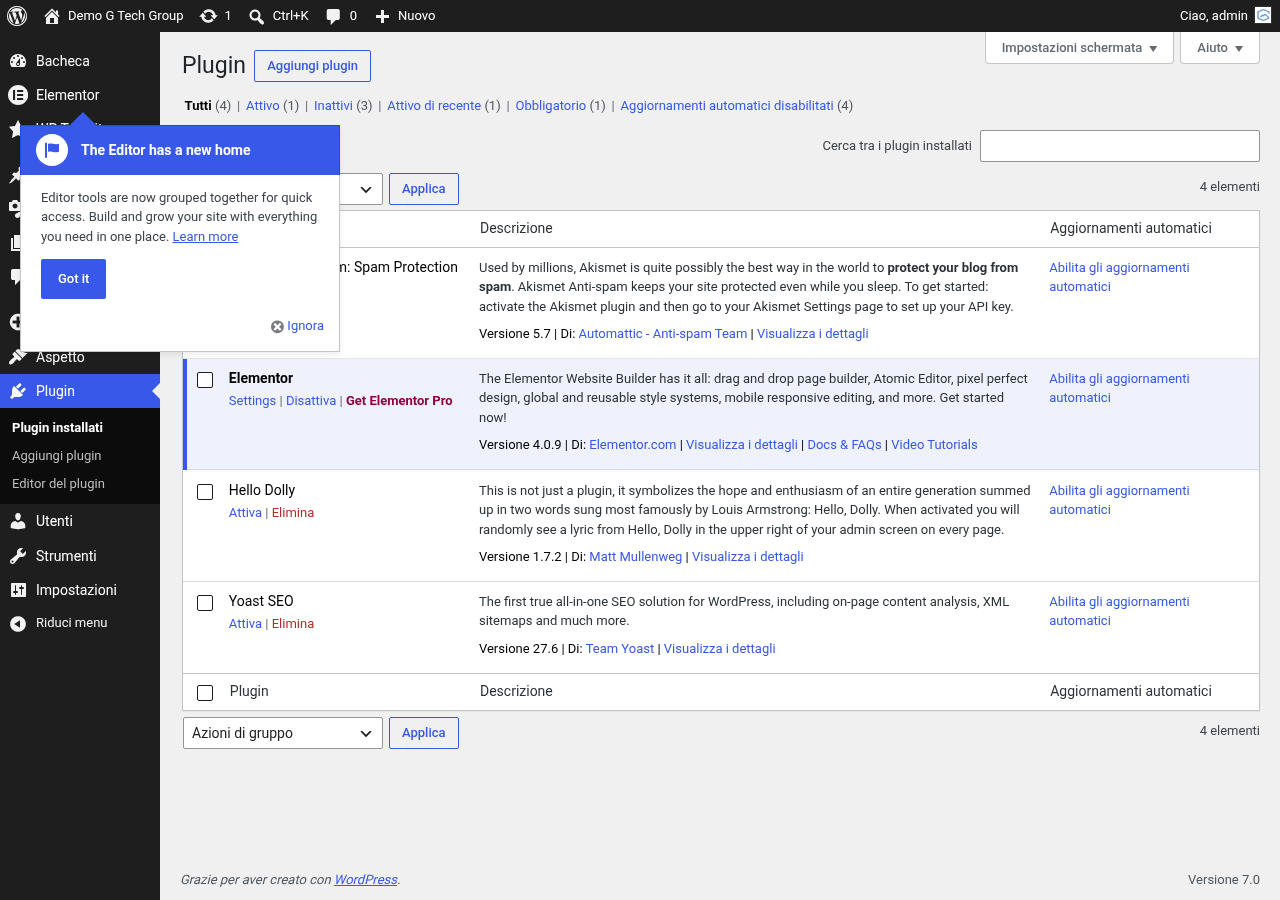
Task: Click Elimina under Yoast SEO
Action: coord(293,624)
